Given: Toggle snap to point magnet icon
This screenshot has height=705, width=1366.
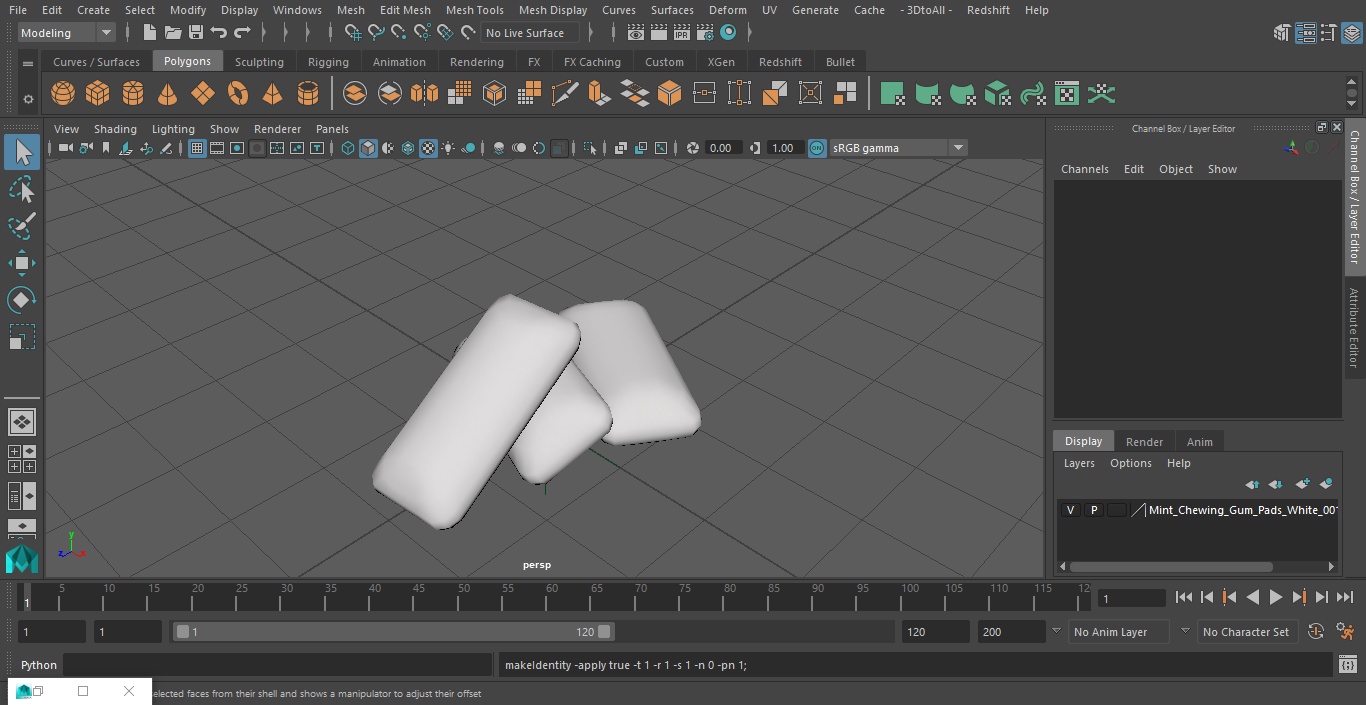Looking at the screenshot, I should click(399, 33).
